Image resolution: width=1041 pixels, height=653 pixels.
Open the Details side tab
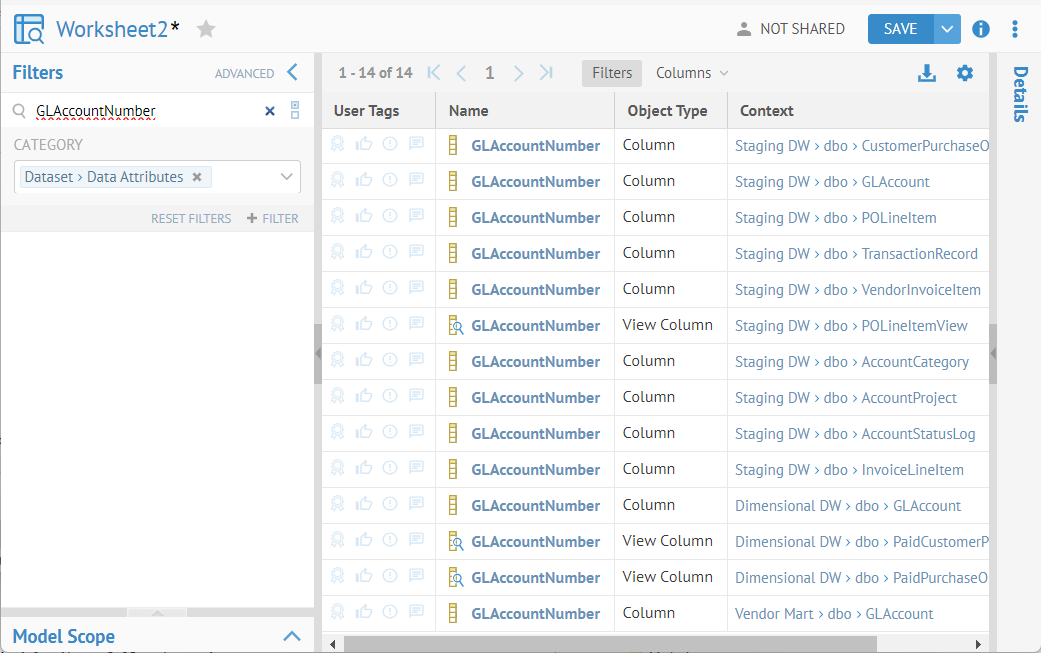[x=1020, y=95]
